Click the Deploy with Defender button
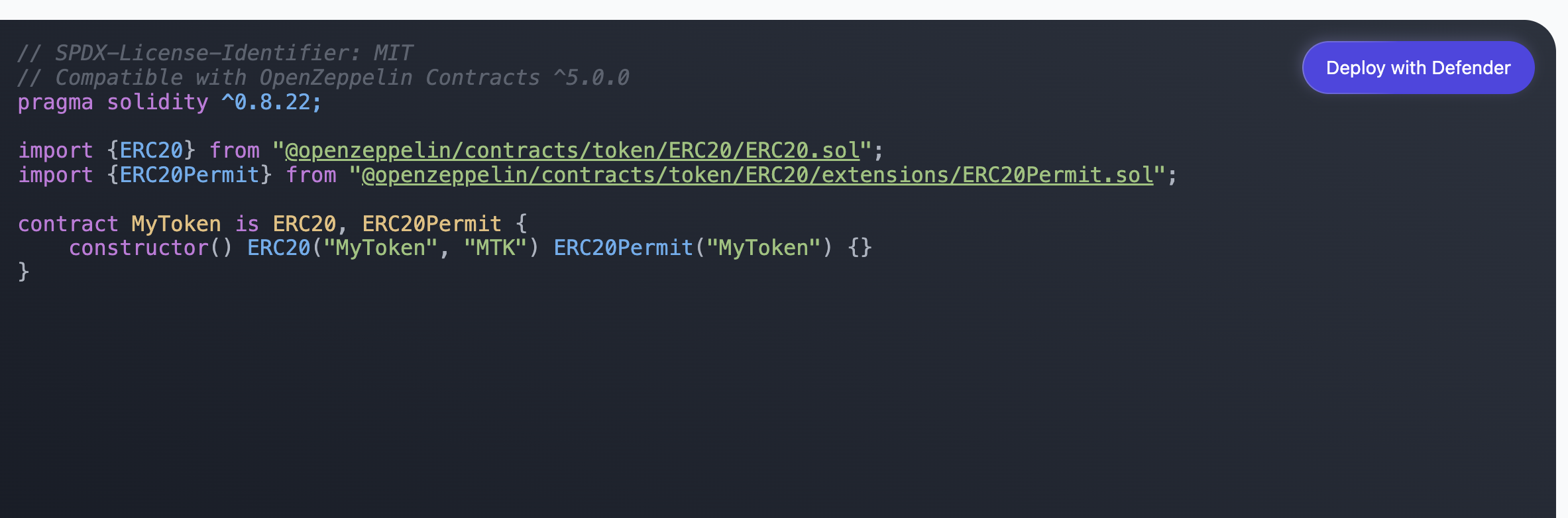1568x518 pixels. 1417,67
